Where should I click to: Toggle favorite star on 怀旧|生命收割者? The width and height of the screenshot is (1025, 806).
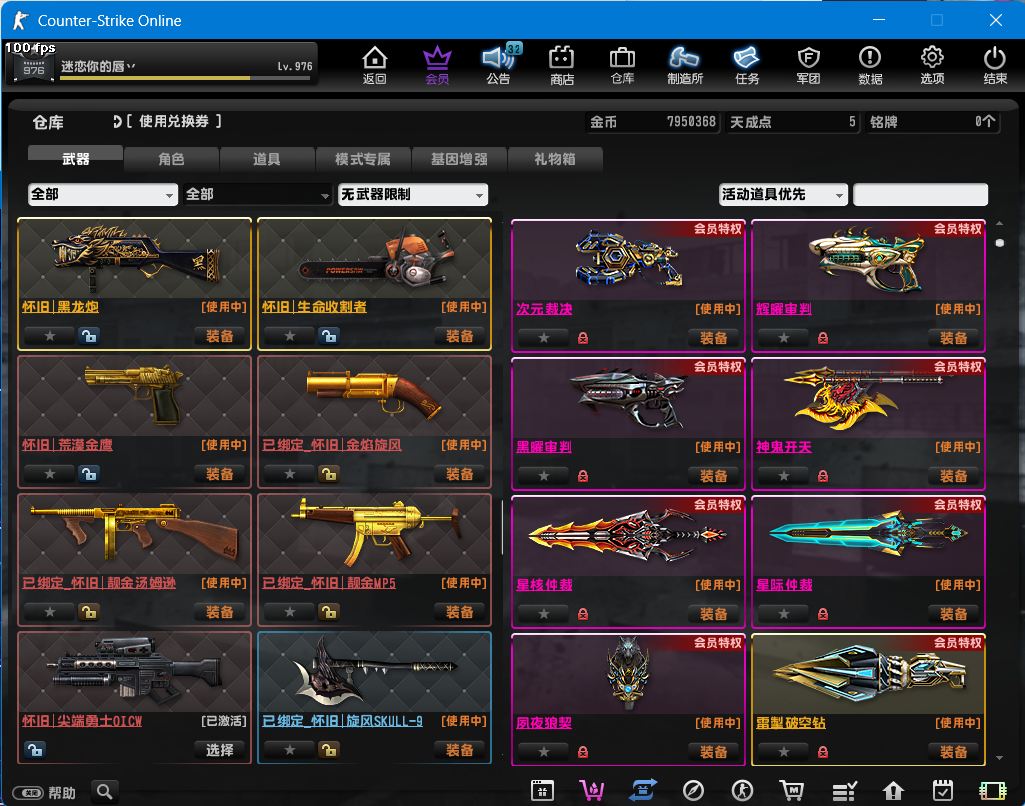(290, 336)
